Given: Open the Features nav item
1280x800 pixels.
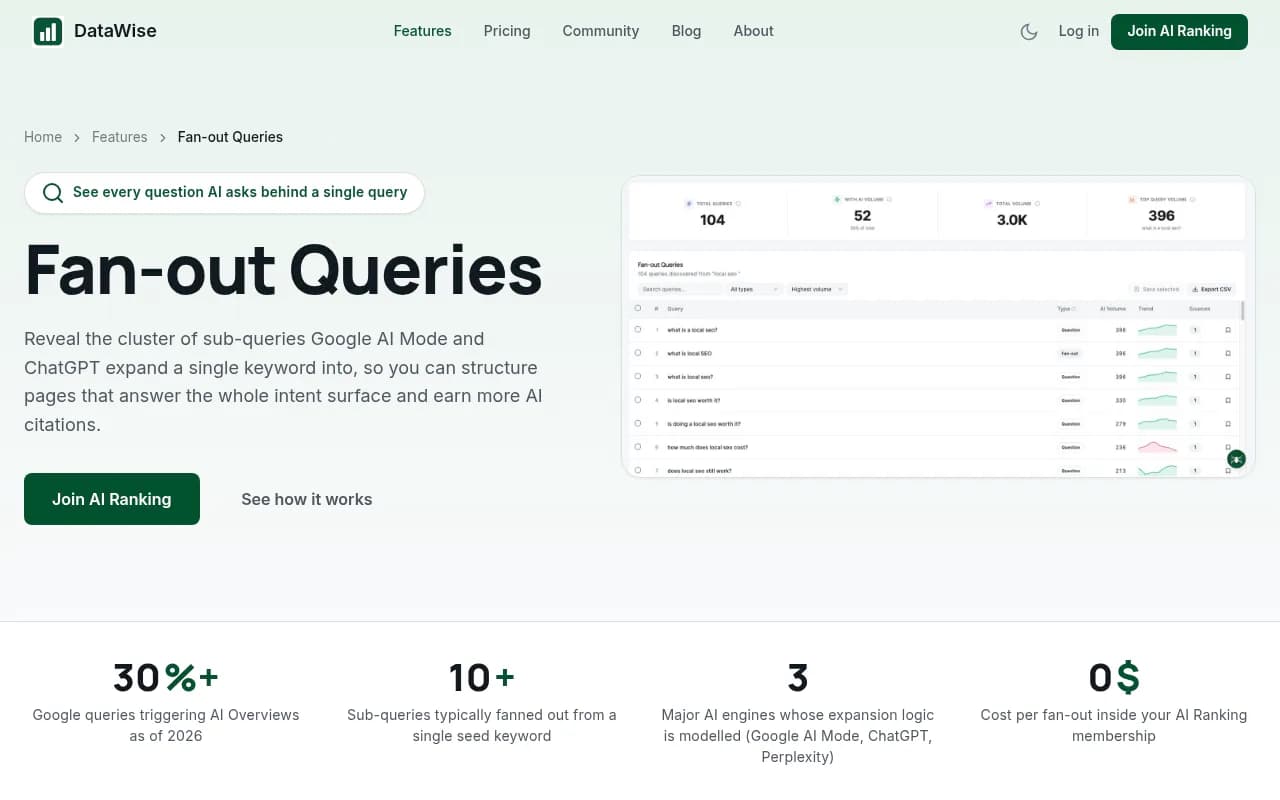Looking at the screenshot, I should [422, 31].
